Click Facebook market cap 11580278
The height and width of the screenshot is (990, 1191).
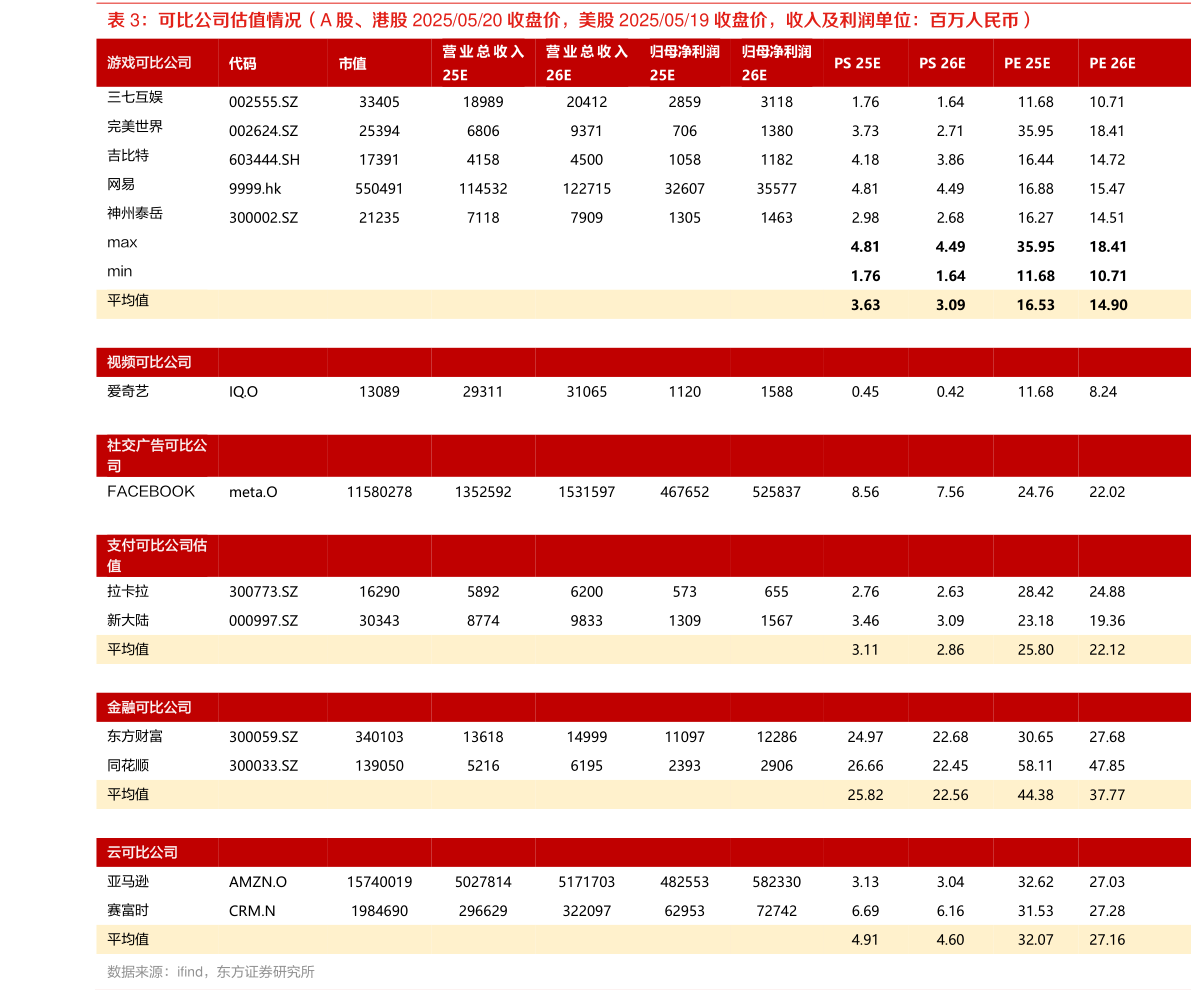[x=379, y=492]
